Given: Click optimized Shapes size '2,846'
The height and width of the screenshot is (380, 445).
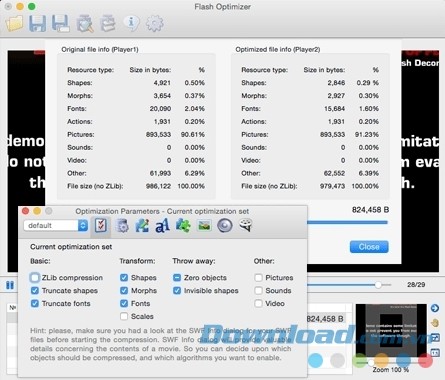Looking at the screenshot, I should 336,83.
